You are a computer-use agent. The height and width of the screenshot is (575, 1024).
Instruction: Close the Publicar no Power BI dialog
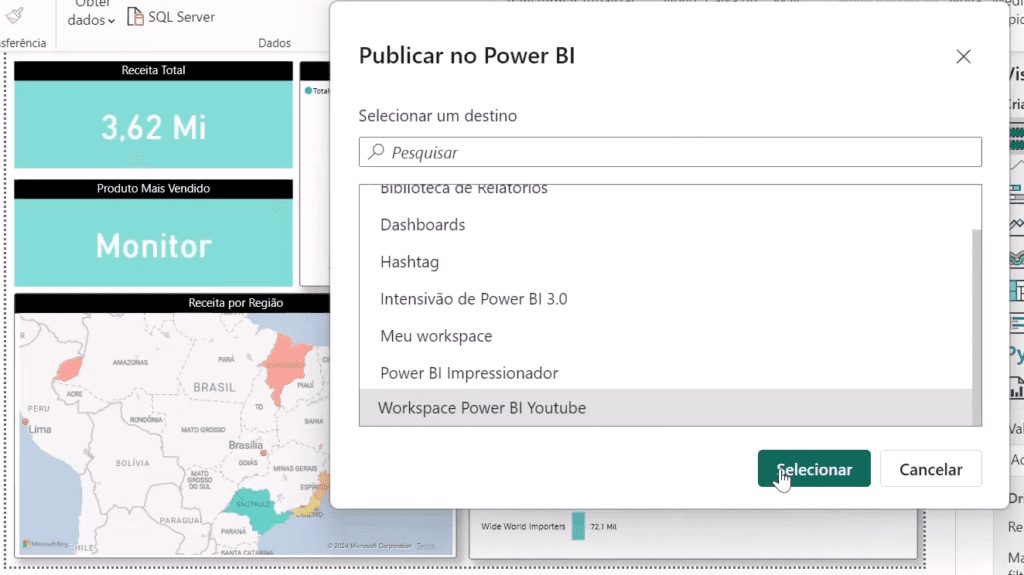[963, 57]
